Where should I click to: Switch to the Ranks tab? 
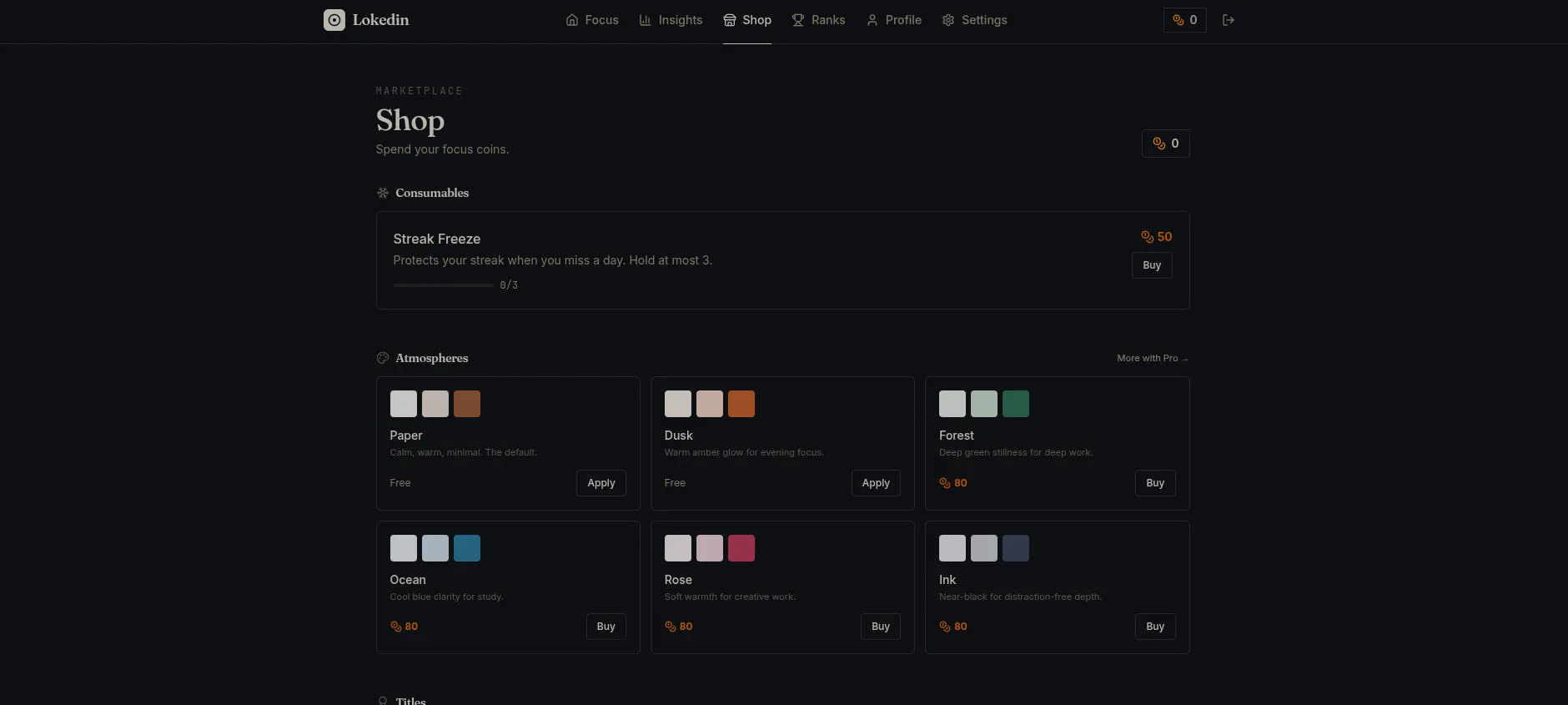pyautogui.click(x=818, y=20)
